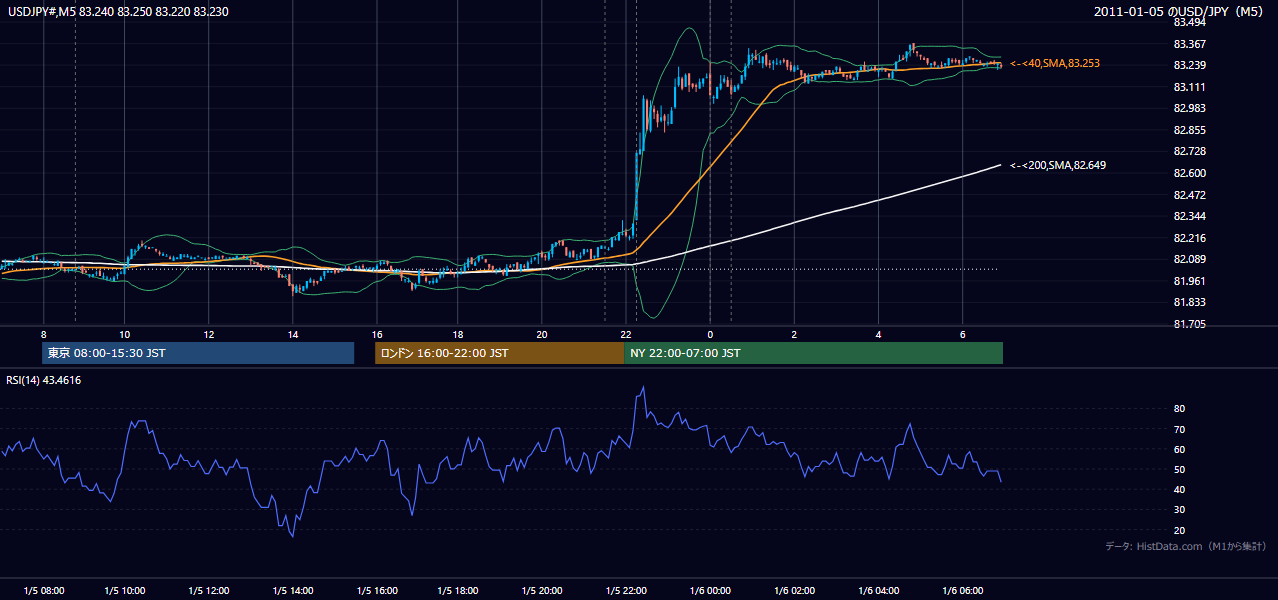Click the 1/5 16:00 bottom time label
This screenshot has width=1278, height=600.
point(377,591)
